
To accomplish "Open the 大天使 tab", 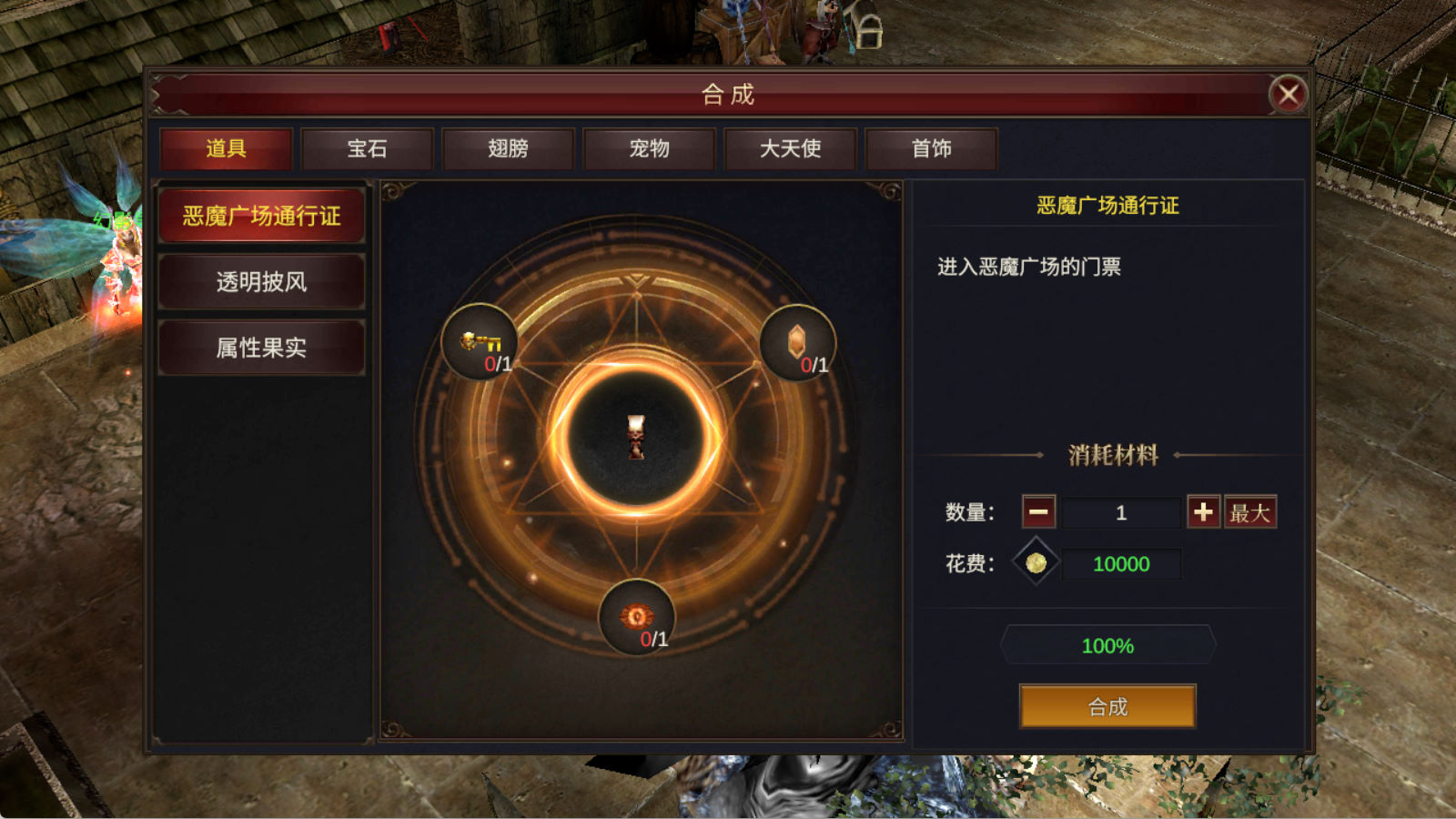I will 790,148.
